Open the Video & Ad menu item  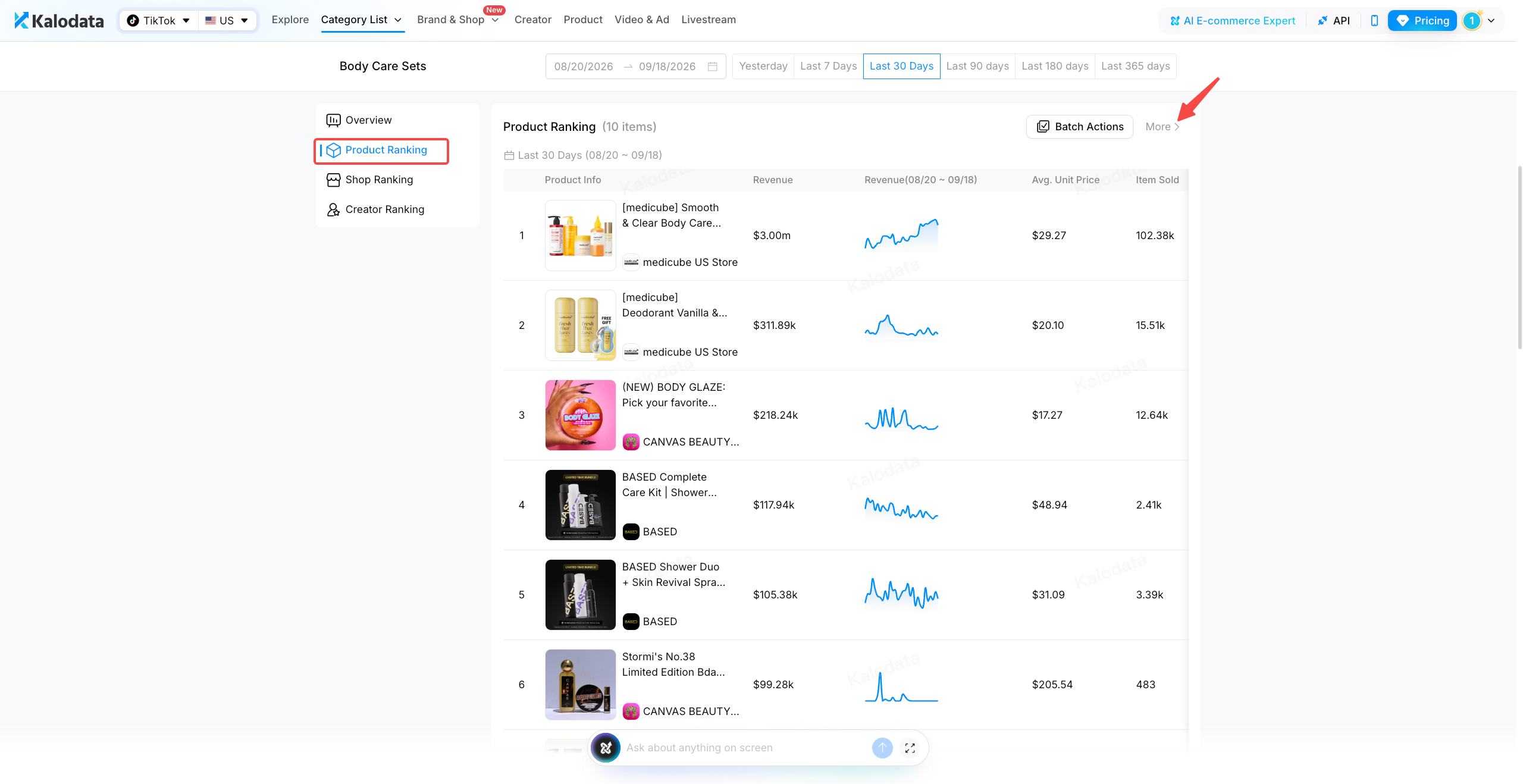pyautogui.click(x=641, y=20)
